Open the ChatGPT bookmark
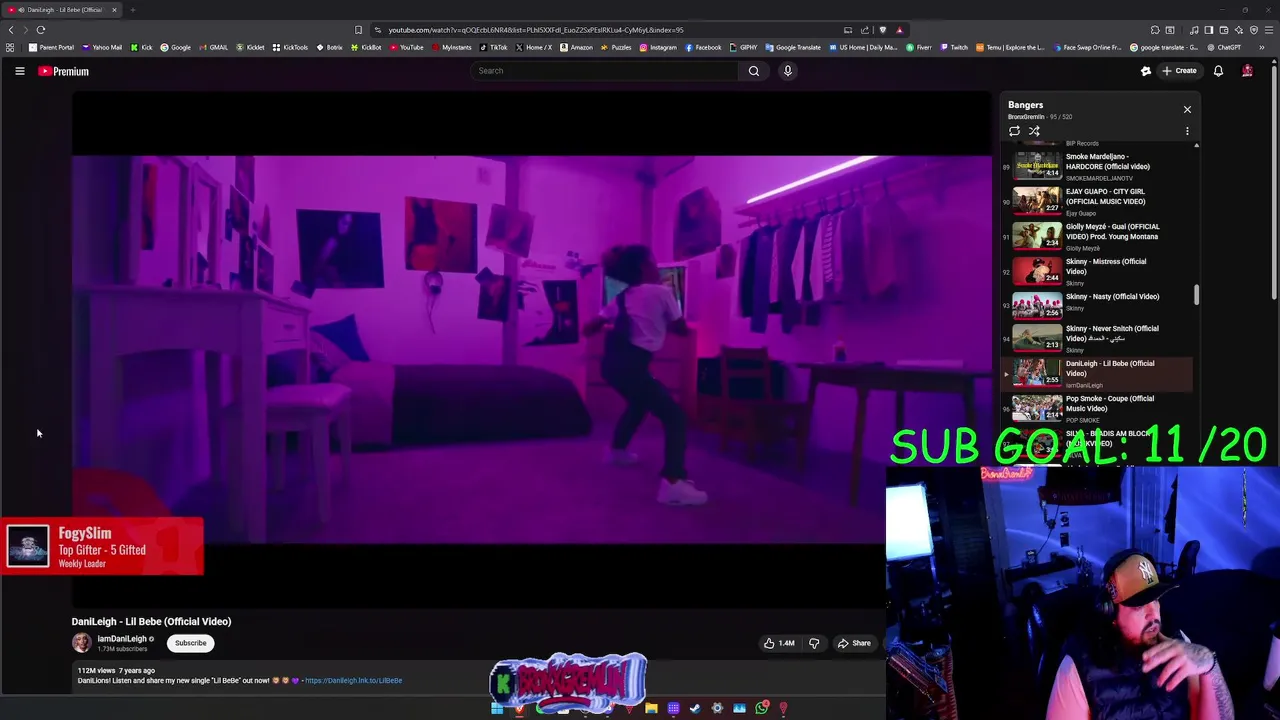This screenshot has height=720, width=1280. 1224,47
